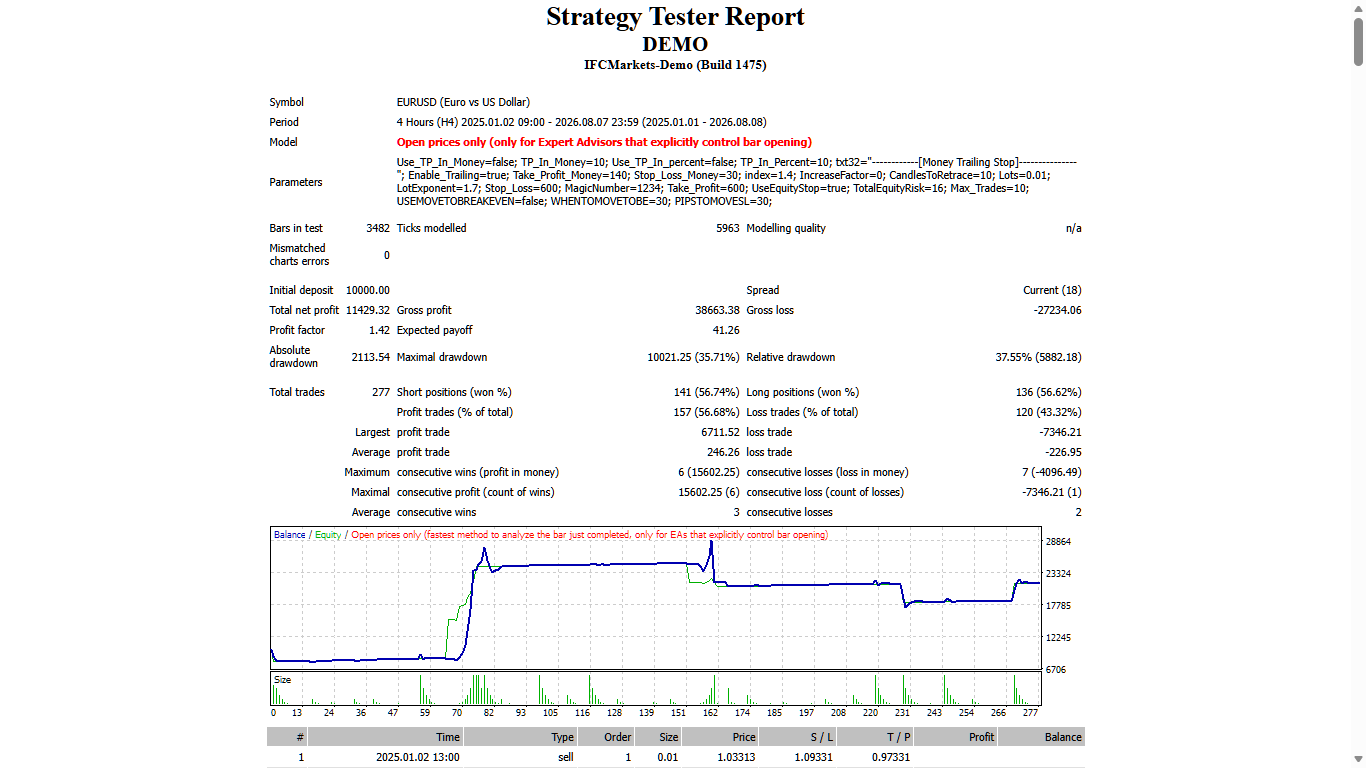Click the scrollbar up arrow

[x=1358, y=8]
